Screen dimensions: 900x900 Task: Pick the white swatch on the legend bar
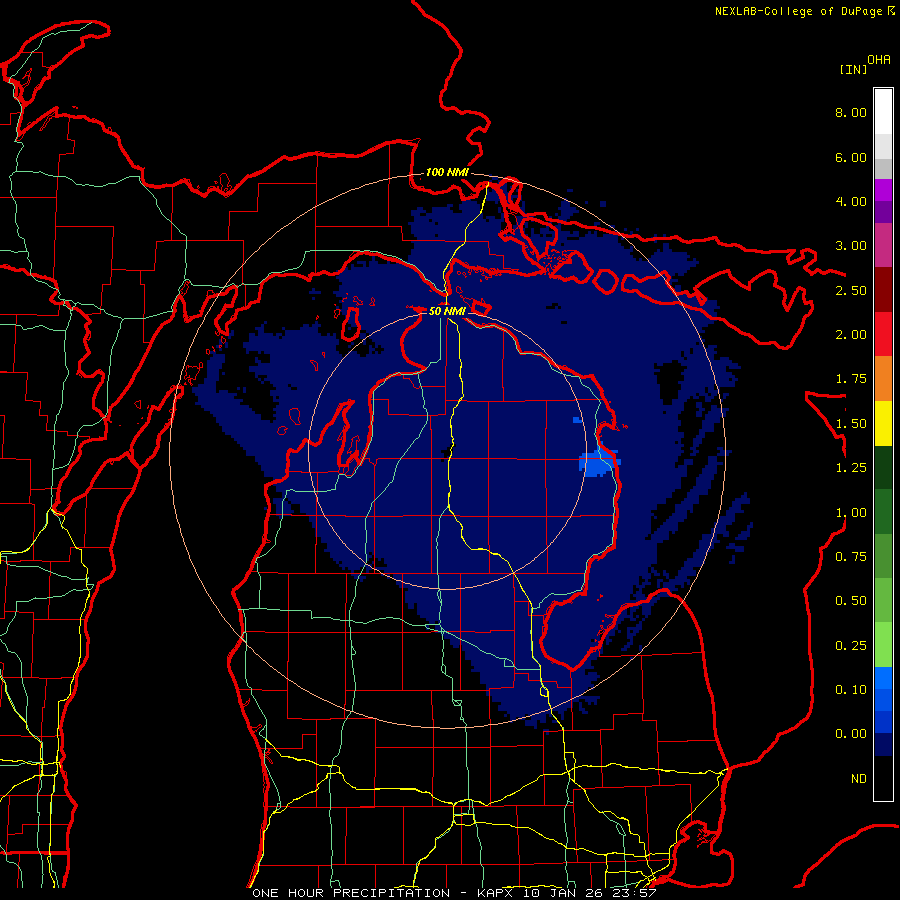[883, 112]
